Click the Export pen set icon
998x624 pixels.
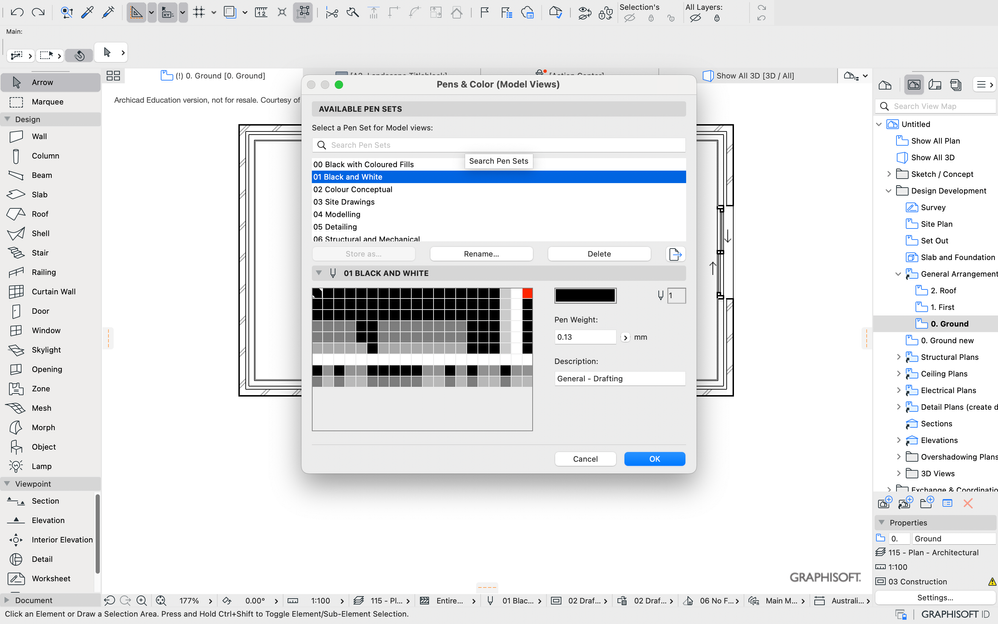675,254
